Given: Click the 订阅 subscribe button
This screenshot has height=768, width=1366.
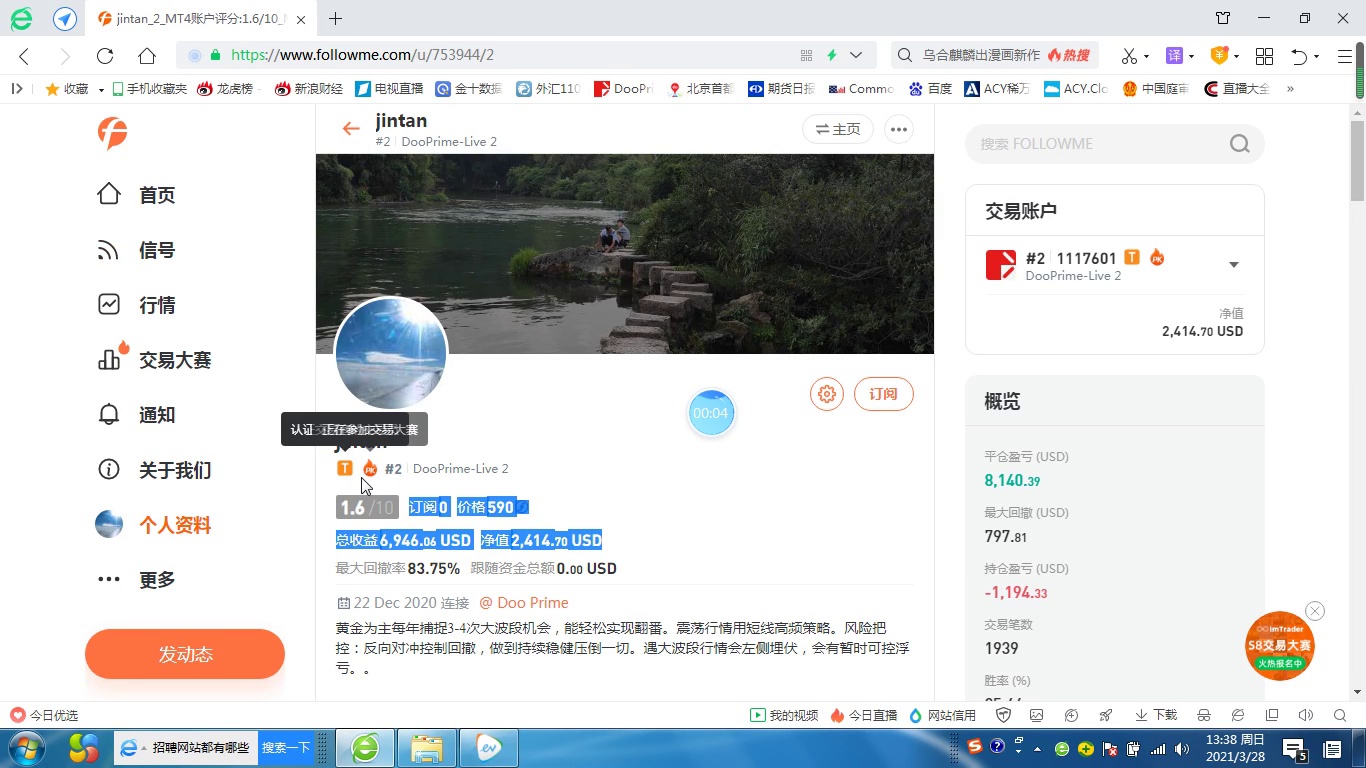Looking at the screenshot, I should [x=884, y=394].
